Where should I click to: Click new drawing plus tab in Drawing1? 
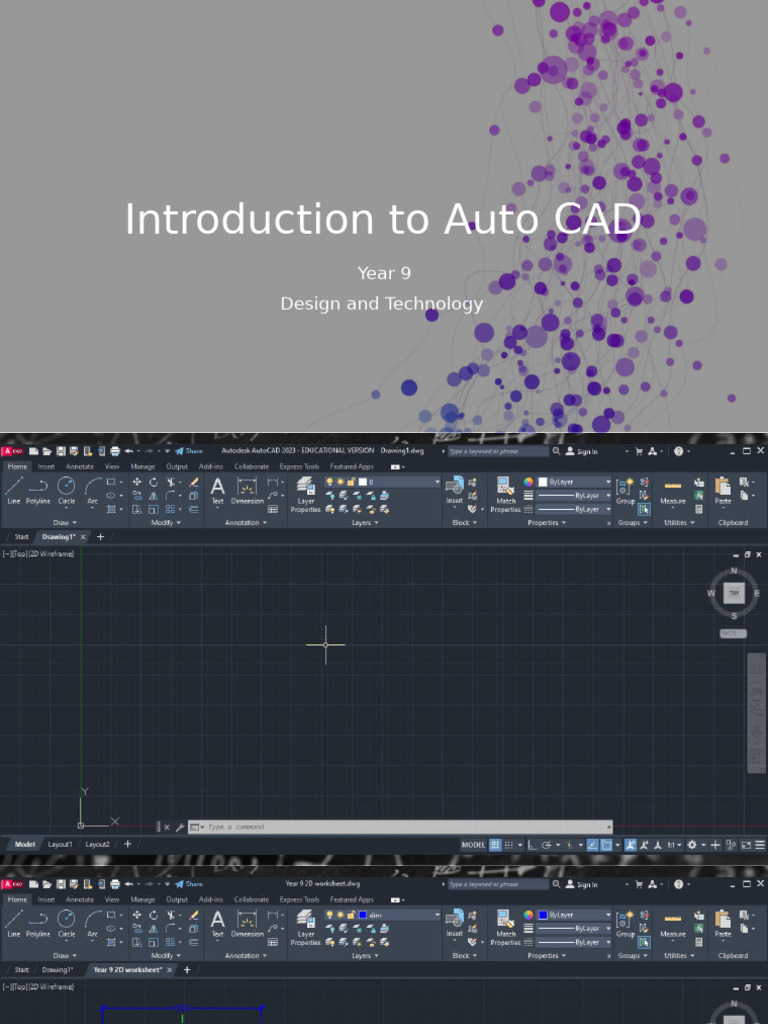coord(101,537)
